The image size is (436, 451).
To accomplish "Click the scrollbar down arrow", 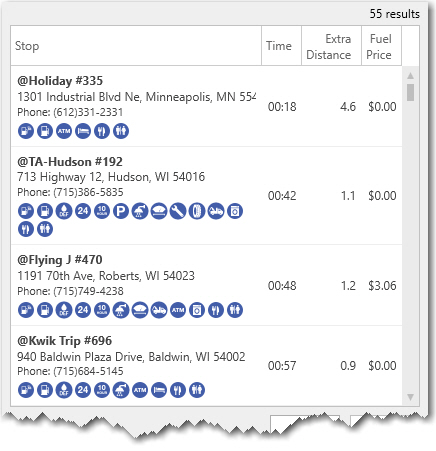I will [411, 397].
